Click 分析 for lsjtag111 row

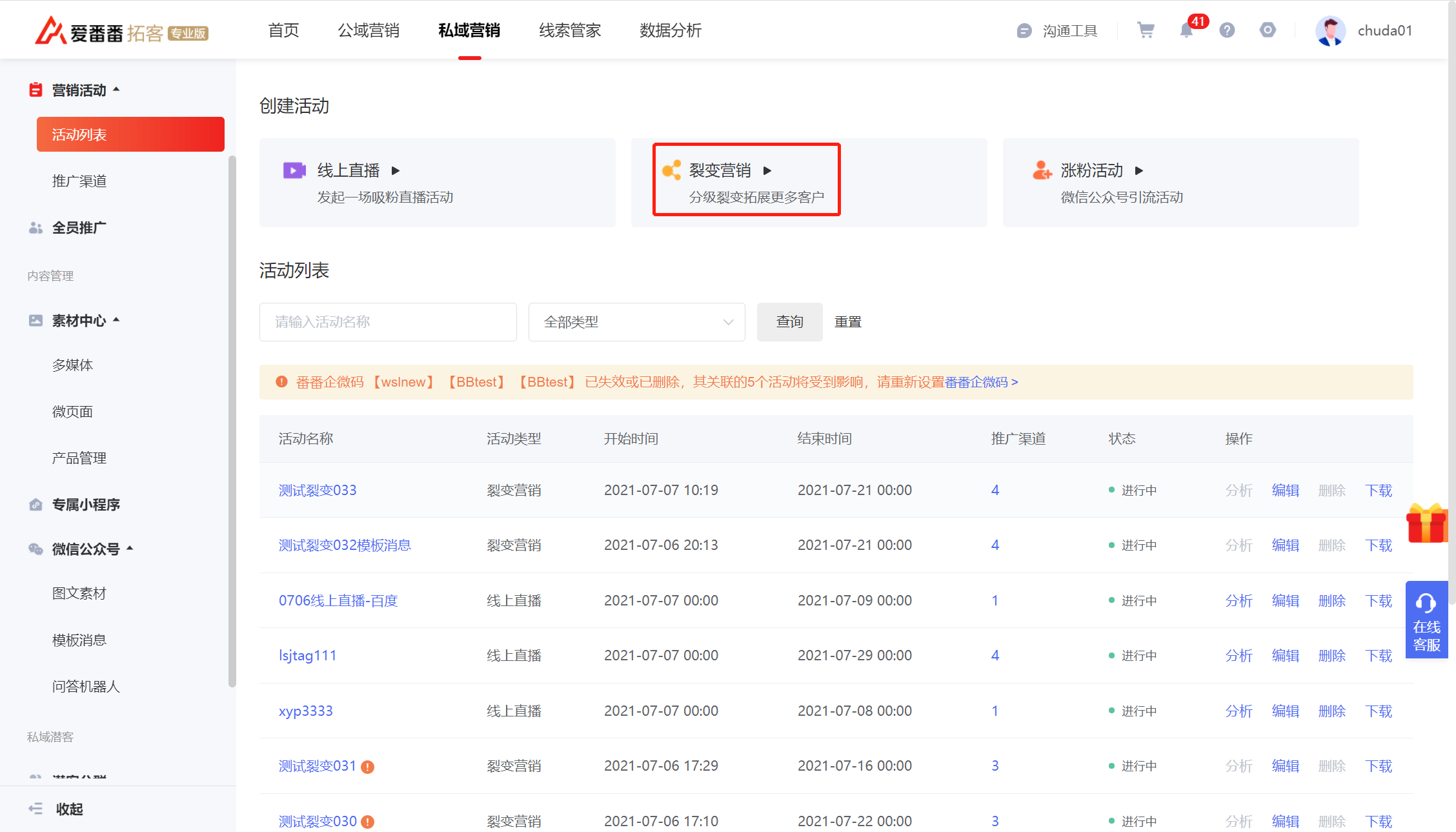[x=1239, y=656]
